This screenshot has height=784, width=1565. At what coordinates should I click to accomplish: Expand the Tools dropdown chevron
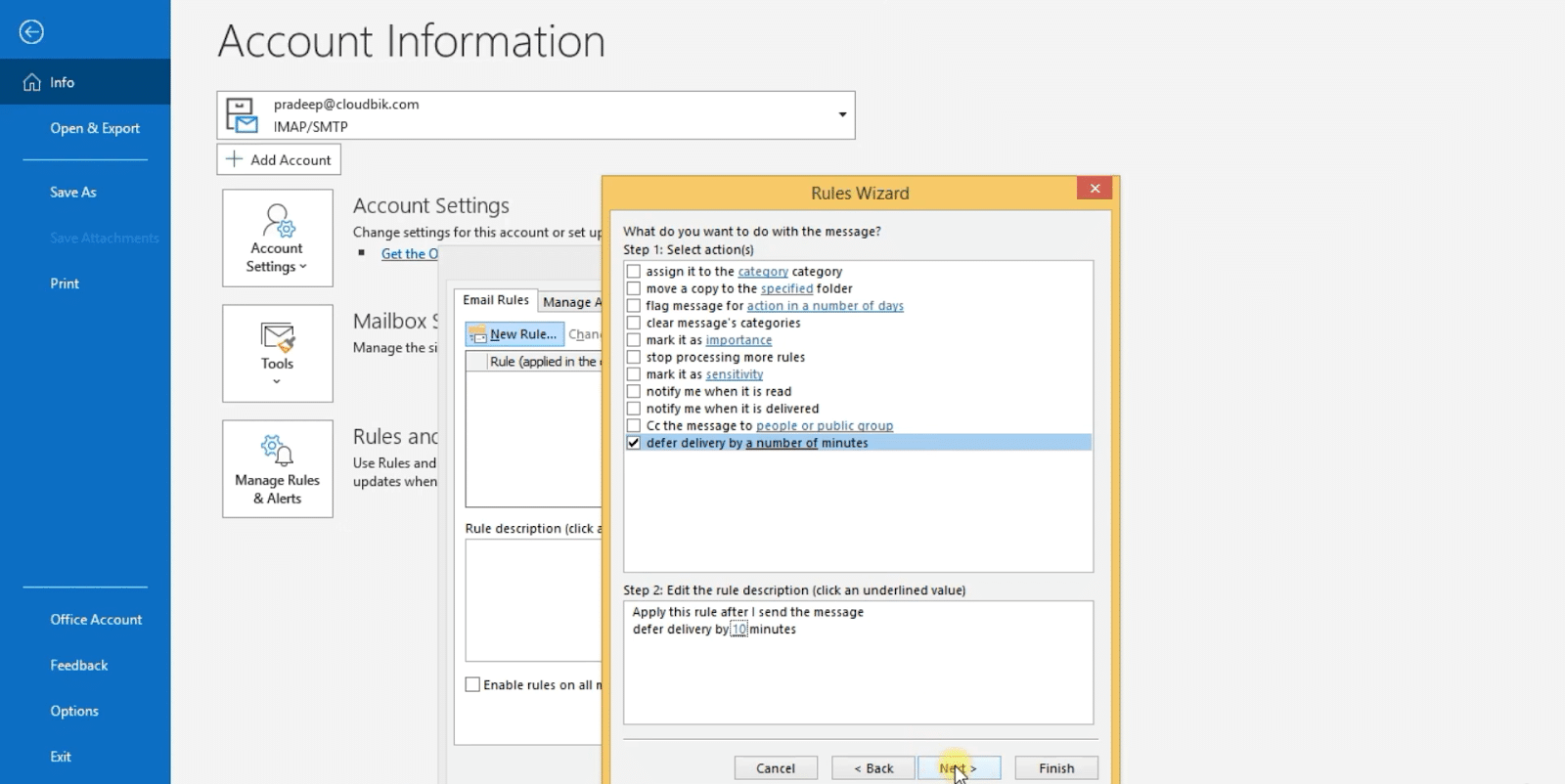[277, 382]
